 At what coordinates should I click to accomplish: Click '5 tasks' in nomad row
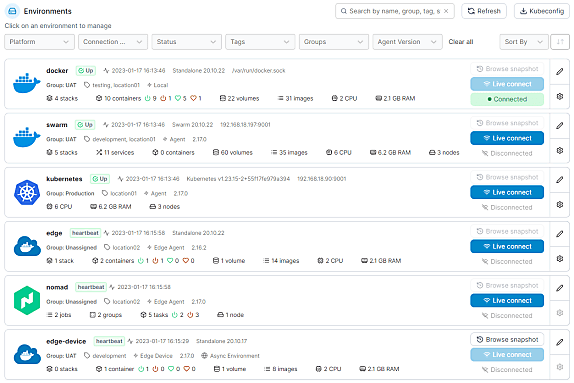pyautogui.click(x=154, y=315)
